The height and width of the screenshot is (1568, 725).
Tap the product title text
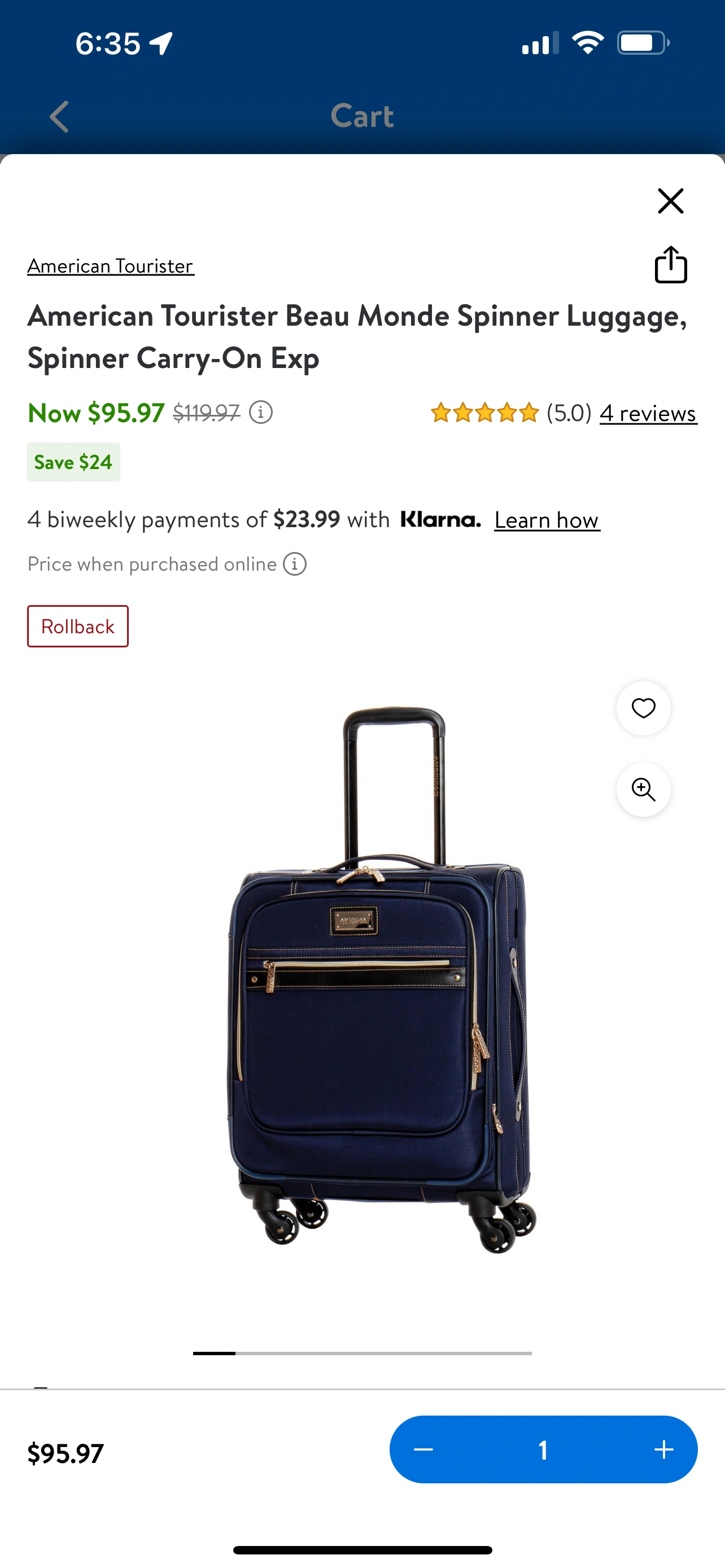357,336
